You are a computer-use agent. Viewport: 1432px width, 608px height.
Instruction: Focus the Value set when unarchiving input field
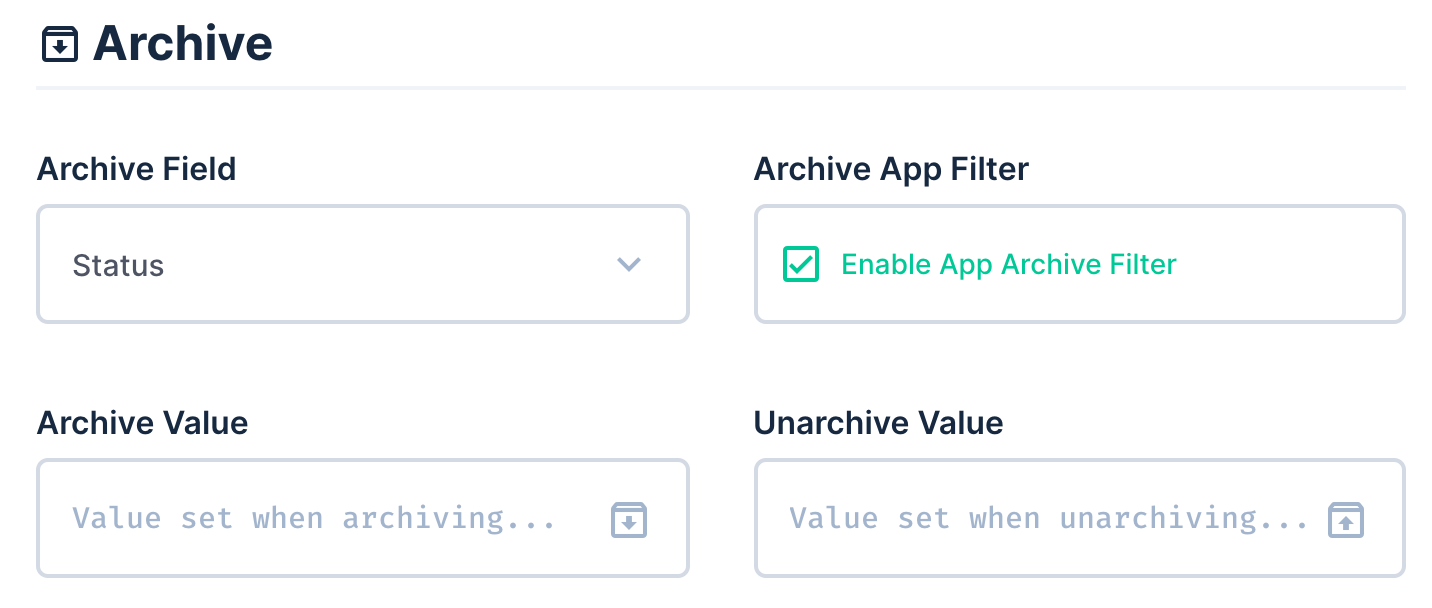(1020, 518)
